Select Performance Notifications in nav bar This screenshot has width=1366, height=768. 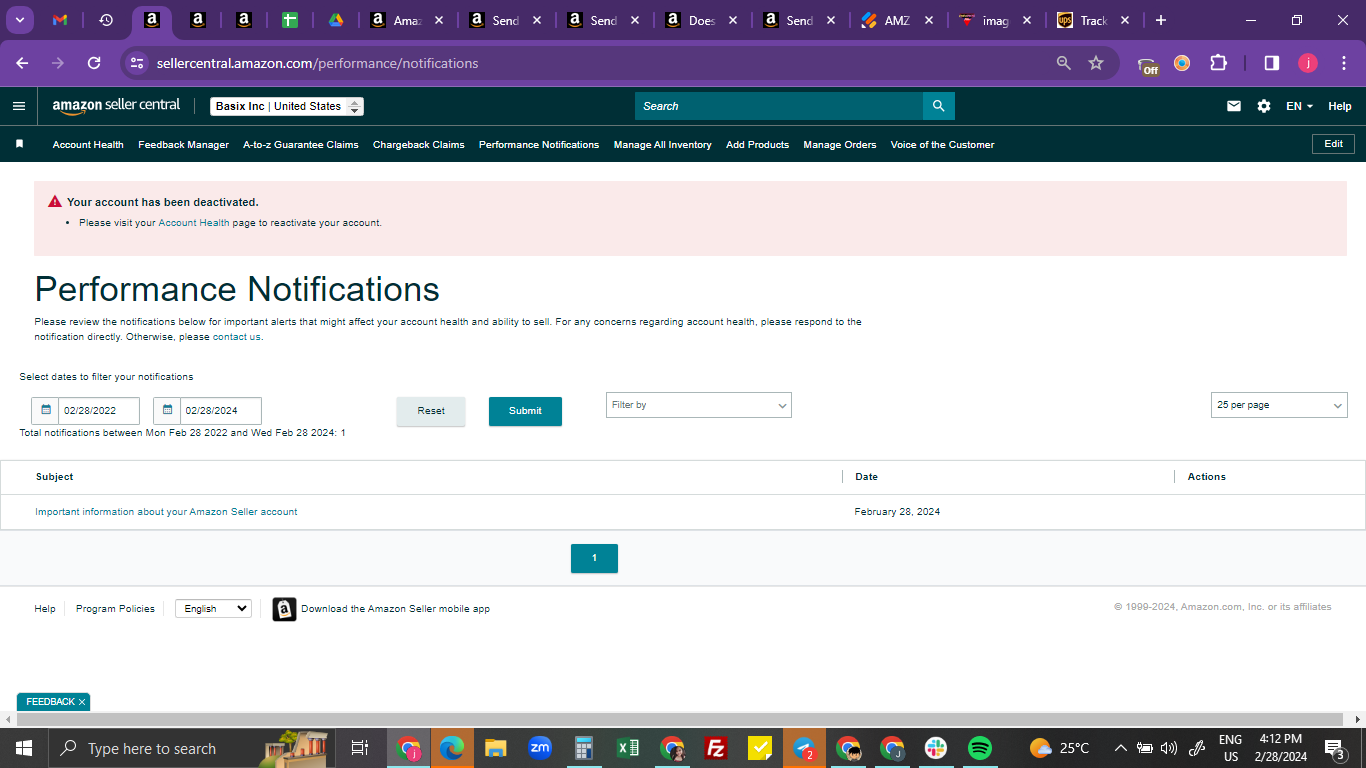coord(539,145)
